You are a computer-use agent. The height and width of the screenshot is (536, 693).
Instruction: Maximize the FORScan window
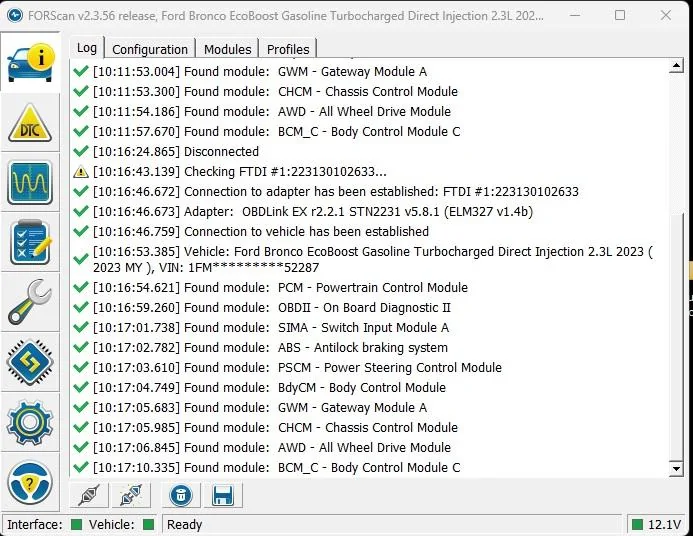point(620,15)
